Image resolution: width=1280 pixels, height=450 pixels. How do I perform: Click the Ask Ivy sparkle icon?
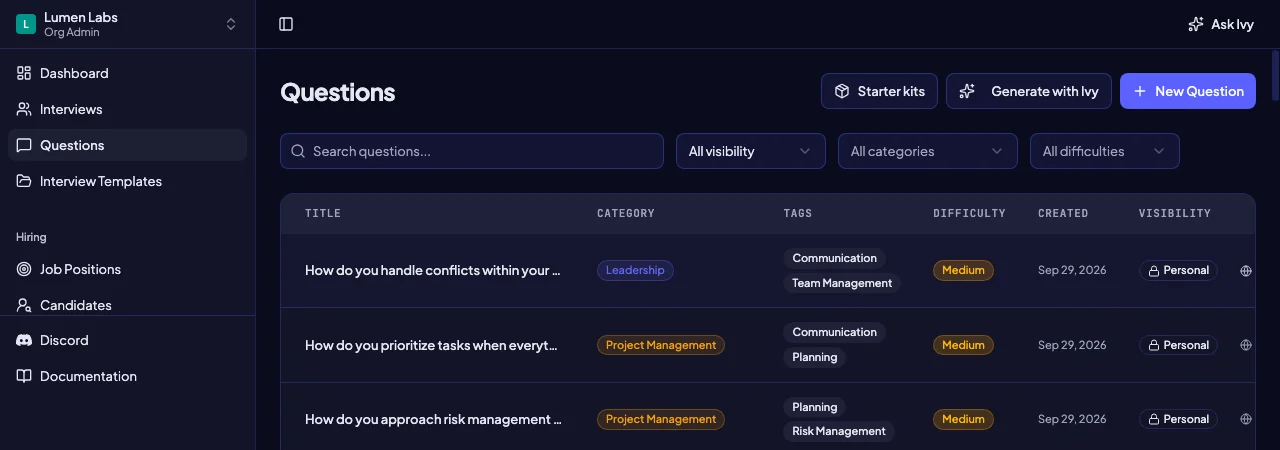(x=1195, y=24)
